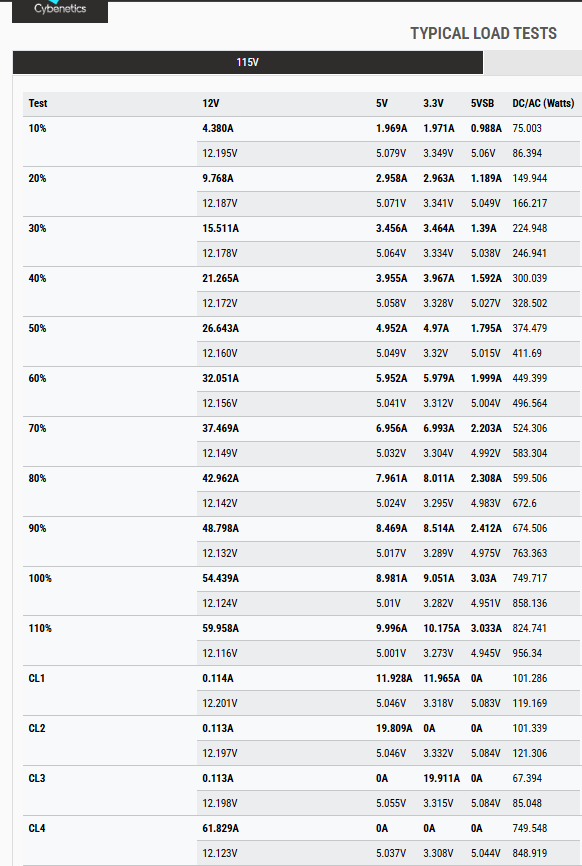582x866 pixels.
Task: Click the 54.439A value in 100% row
Action: click(220, 578)
